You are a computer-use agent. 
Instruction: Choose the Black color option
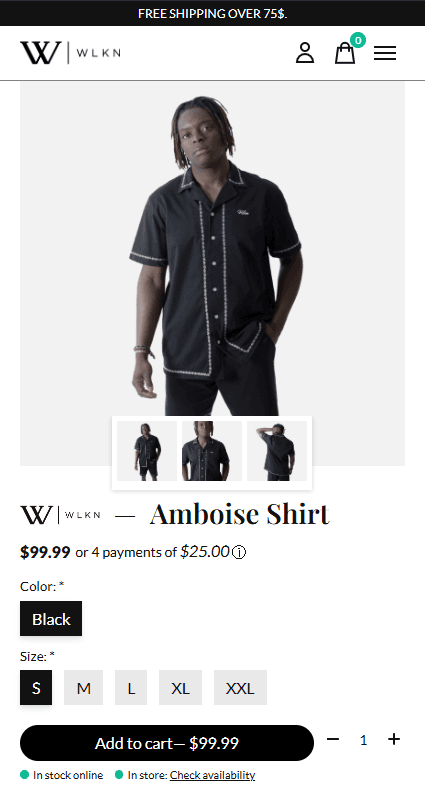tap(51, 619)
